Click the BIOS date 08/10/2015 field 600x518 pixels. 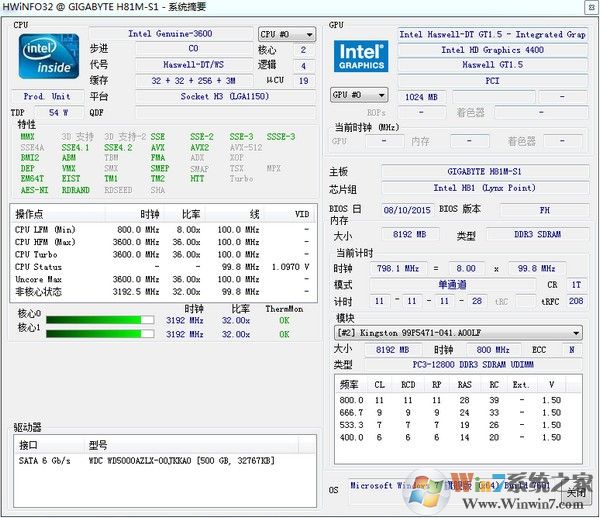tap(407, 210)
